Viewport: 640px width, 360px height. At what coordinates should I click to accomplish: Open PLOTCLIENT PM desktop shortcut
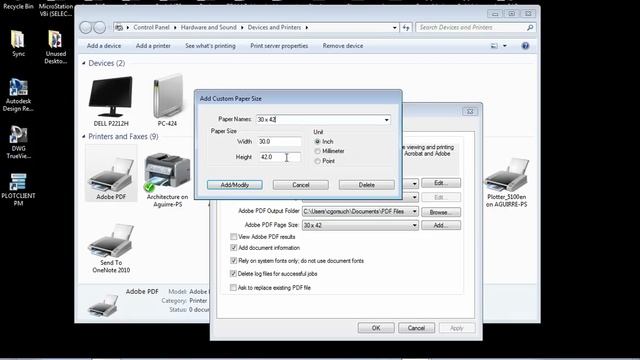point(18,189)
